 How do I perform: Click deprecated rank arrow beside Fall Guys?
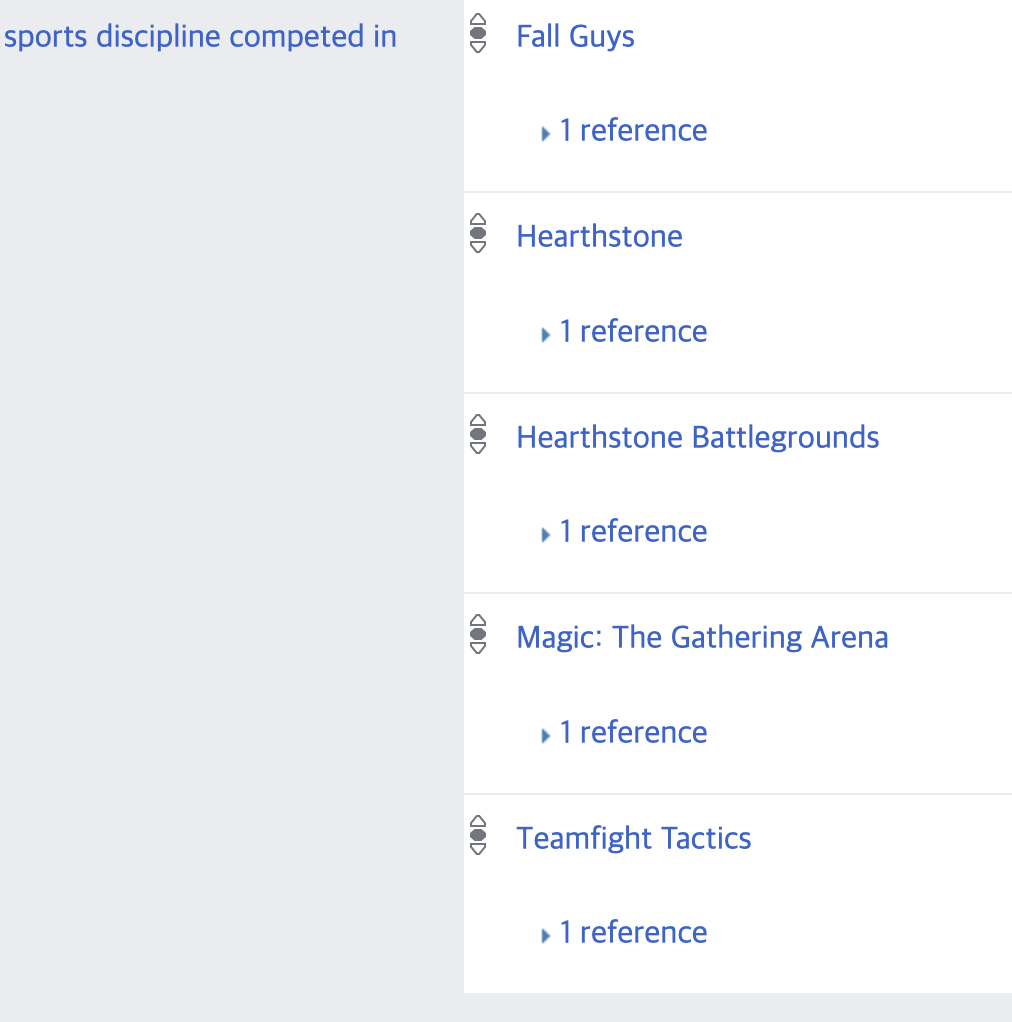click(x=478, y=47)
